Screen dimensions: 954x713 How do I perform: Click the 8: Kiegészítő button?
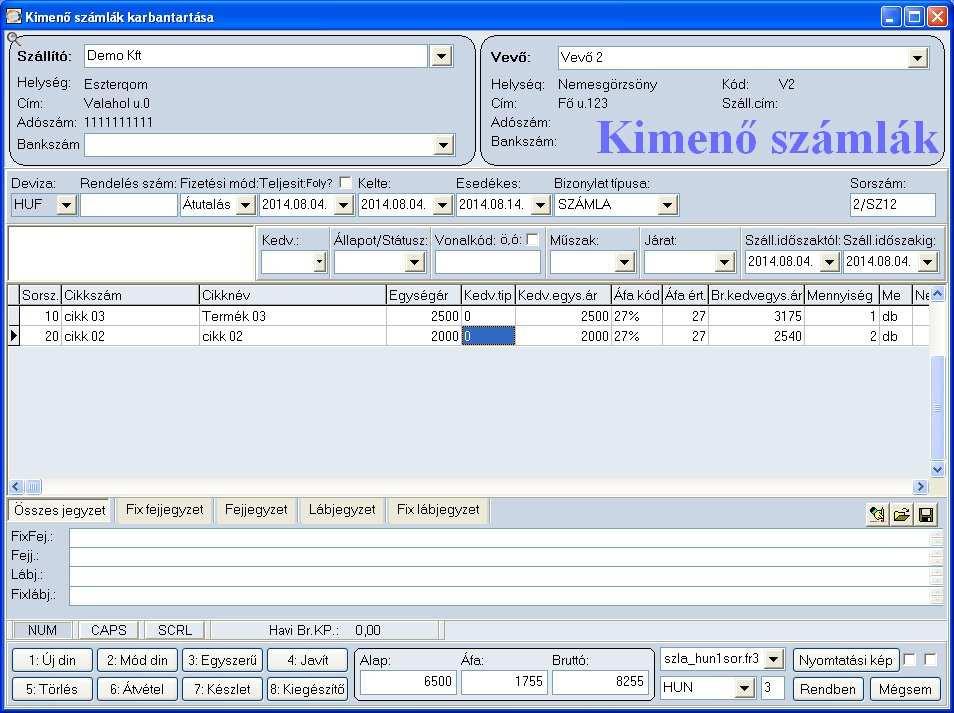click(307, 689)
